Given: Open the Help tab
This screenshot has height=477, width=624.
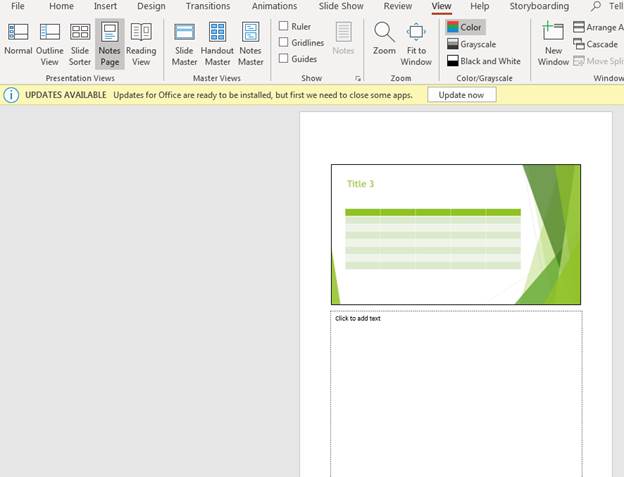Looking at the screenshot, I should click(x=479, y=6).
